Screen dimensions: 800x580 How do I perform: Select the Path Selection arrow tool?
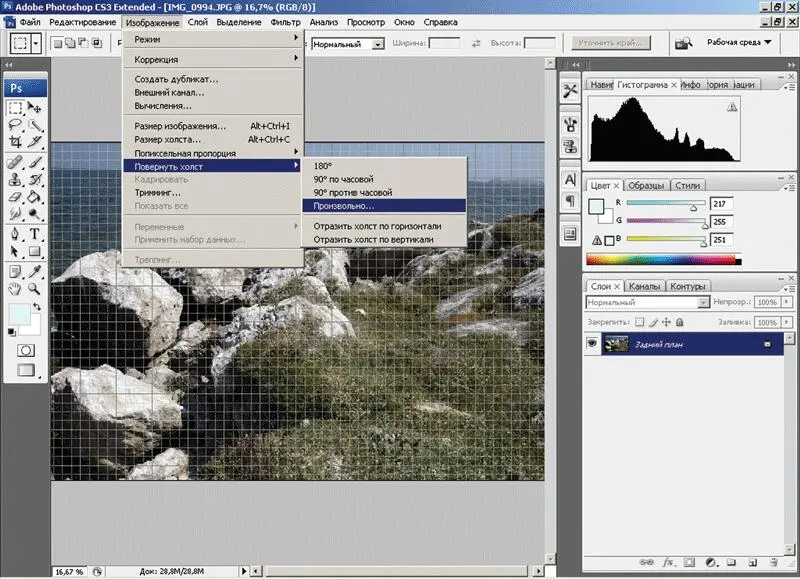click(15, 251)
